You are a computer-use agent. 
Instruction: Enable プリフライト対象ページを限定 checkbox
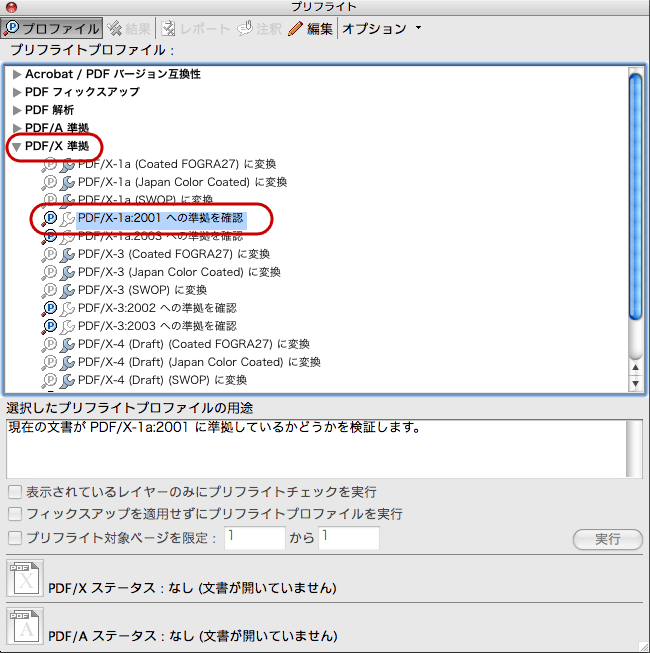[x=15, y=538]
